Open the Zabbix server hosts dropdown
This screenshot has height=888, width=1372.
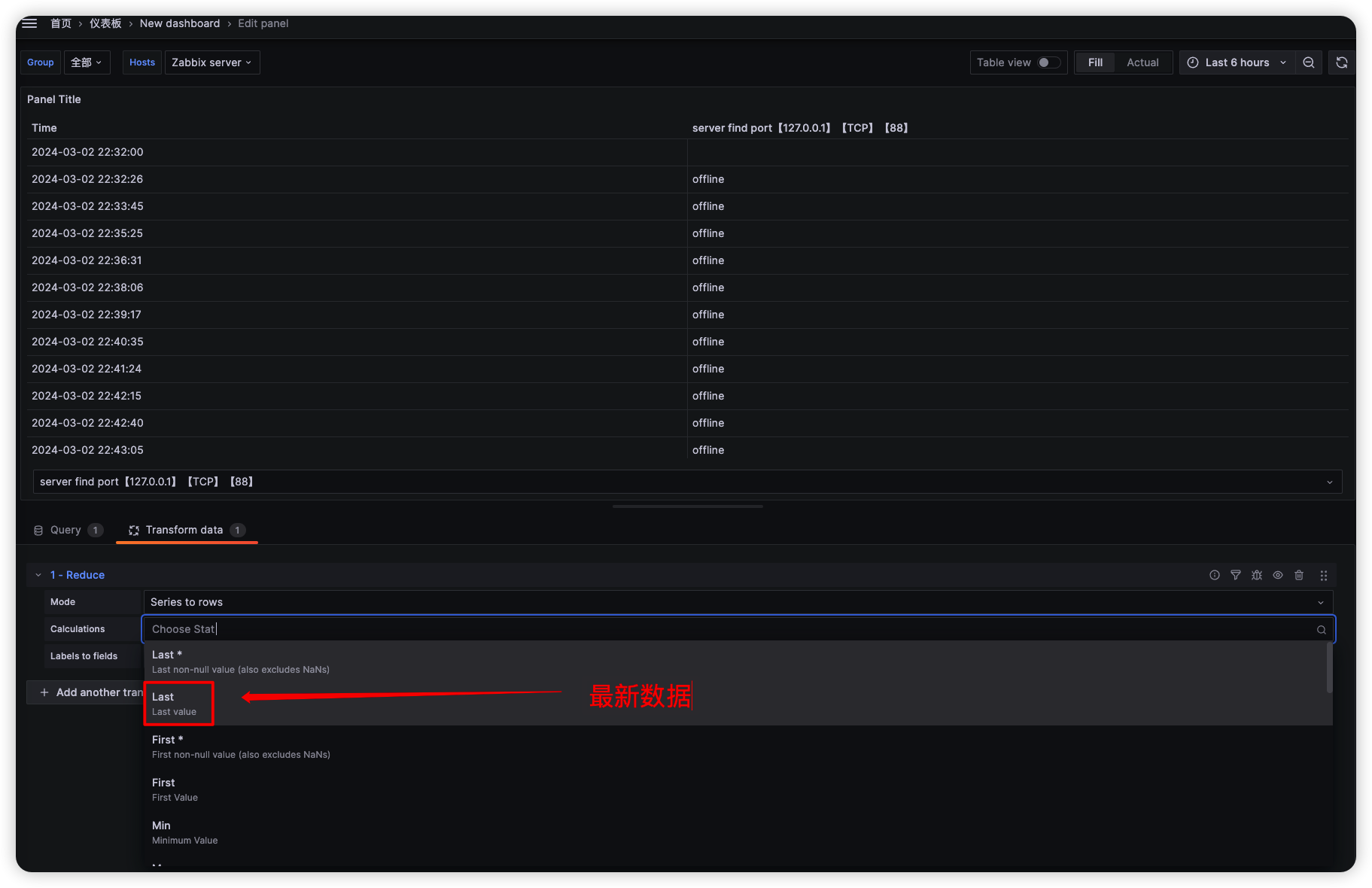click(211, 62)
